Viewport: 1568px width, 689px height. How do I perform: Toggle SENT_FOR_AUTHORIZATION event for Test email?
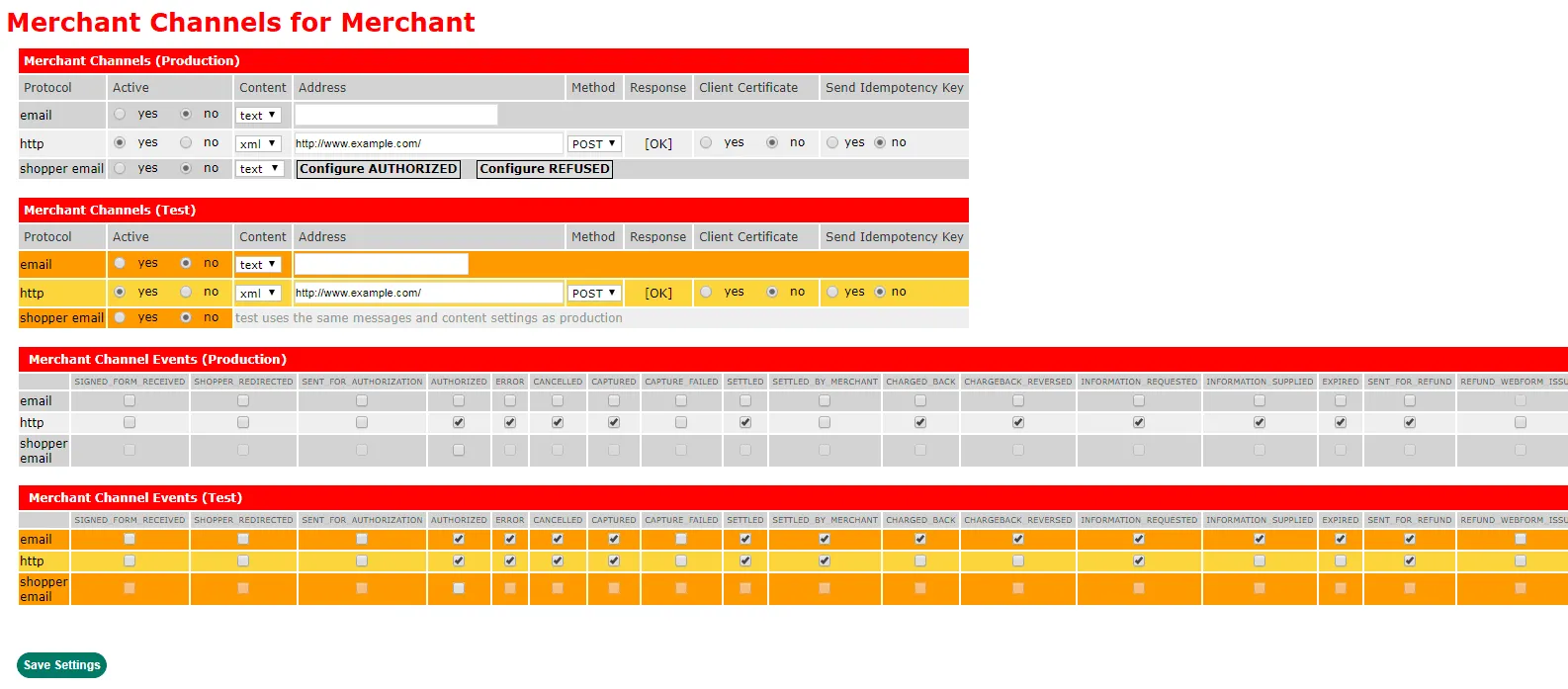click(362, 539)
